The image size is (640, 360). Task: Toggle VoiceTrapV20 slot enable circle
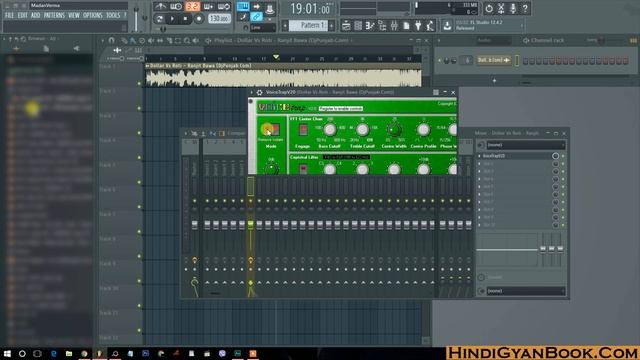[556, 156]
